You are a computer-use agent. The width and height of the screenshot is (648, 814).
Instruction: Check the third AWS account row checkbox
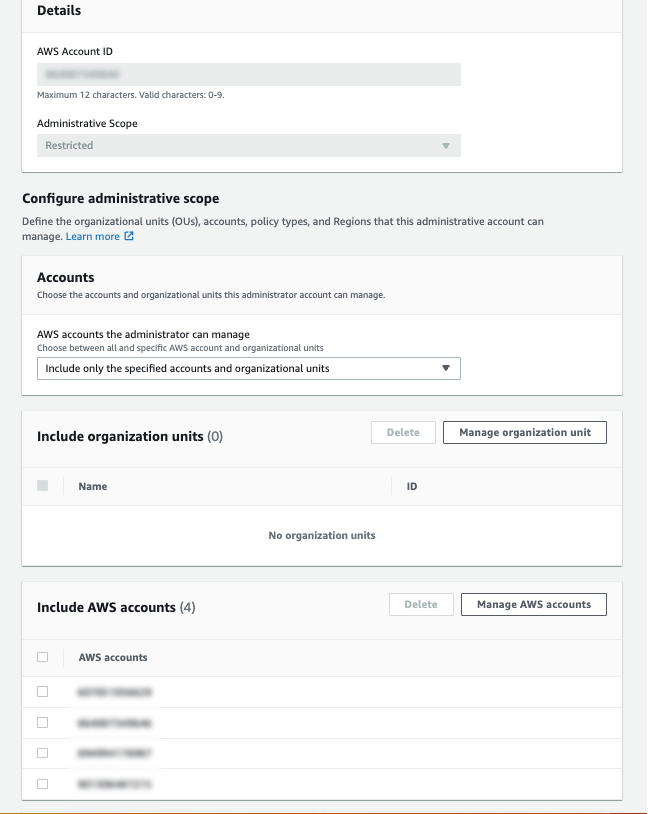coord(43,753)
